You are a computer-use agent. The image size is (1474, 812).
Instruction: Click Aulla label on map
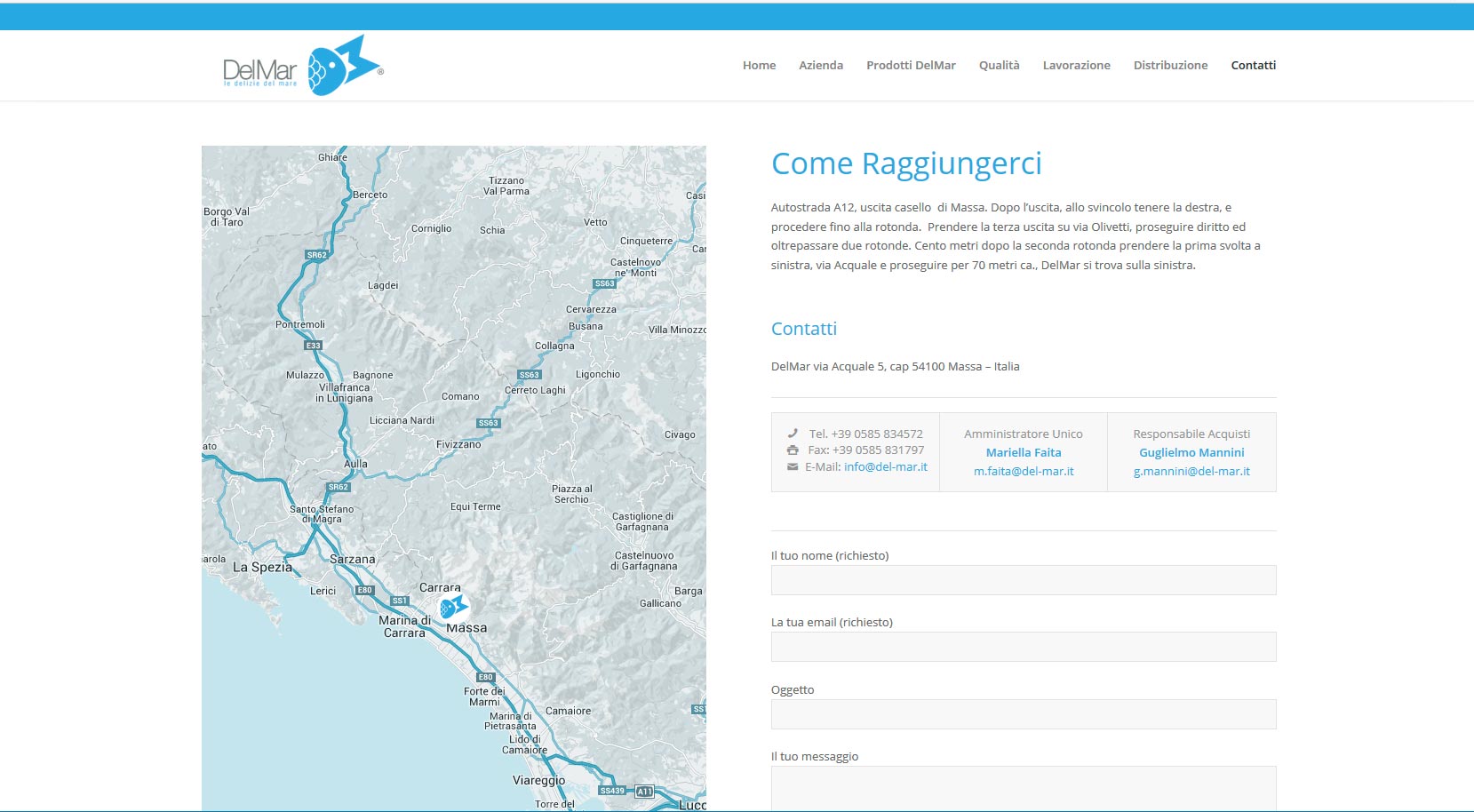(x=355, y=464)
